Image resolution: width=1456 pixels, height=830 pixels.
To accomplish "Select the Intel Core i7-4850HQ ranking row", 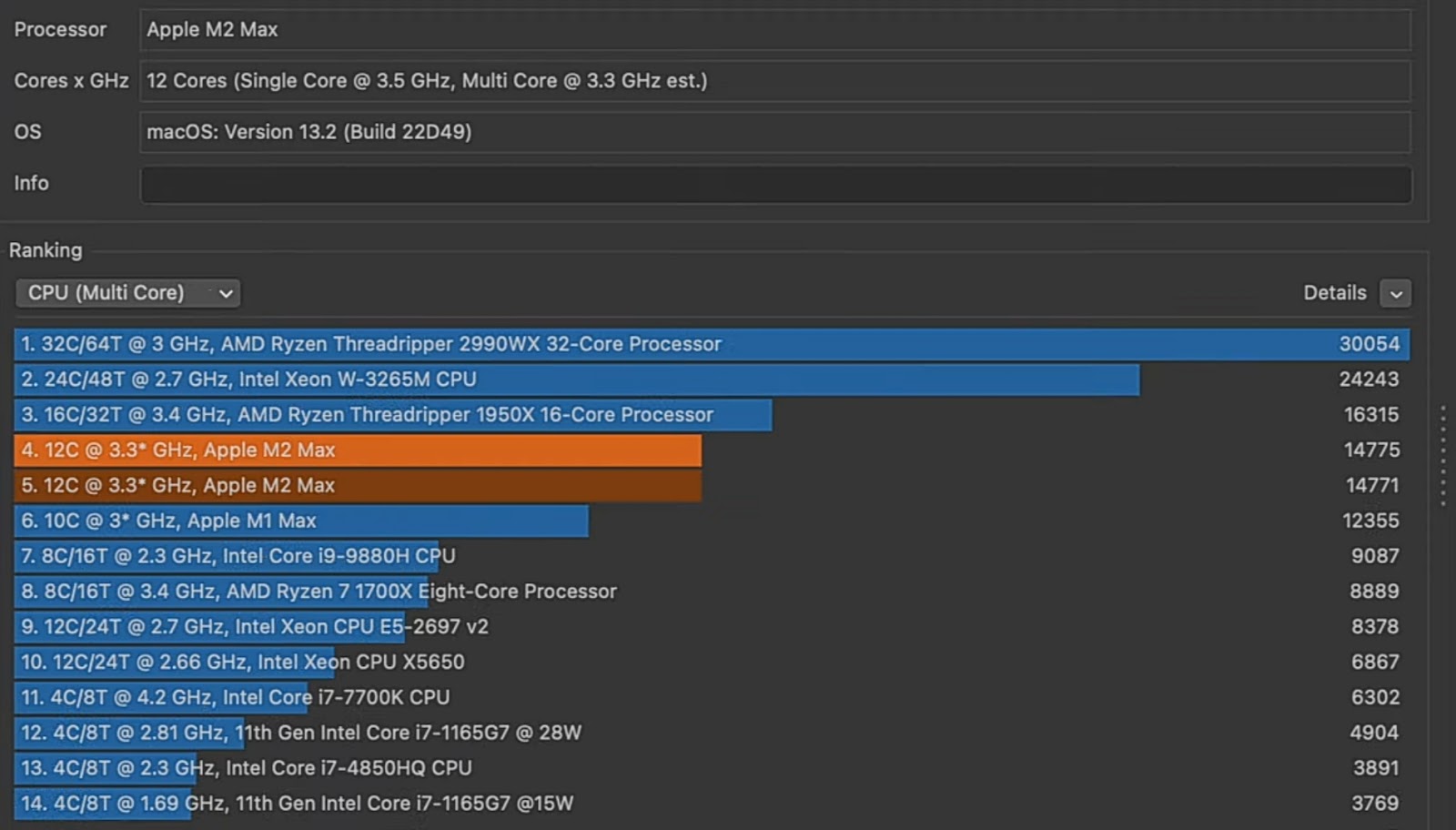I will pos(712,769).
